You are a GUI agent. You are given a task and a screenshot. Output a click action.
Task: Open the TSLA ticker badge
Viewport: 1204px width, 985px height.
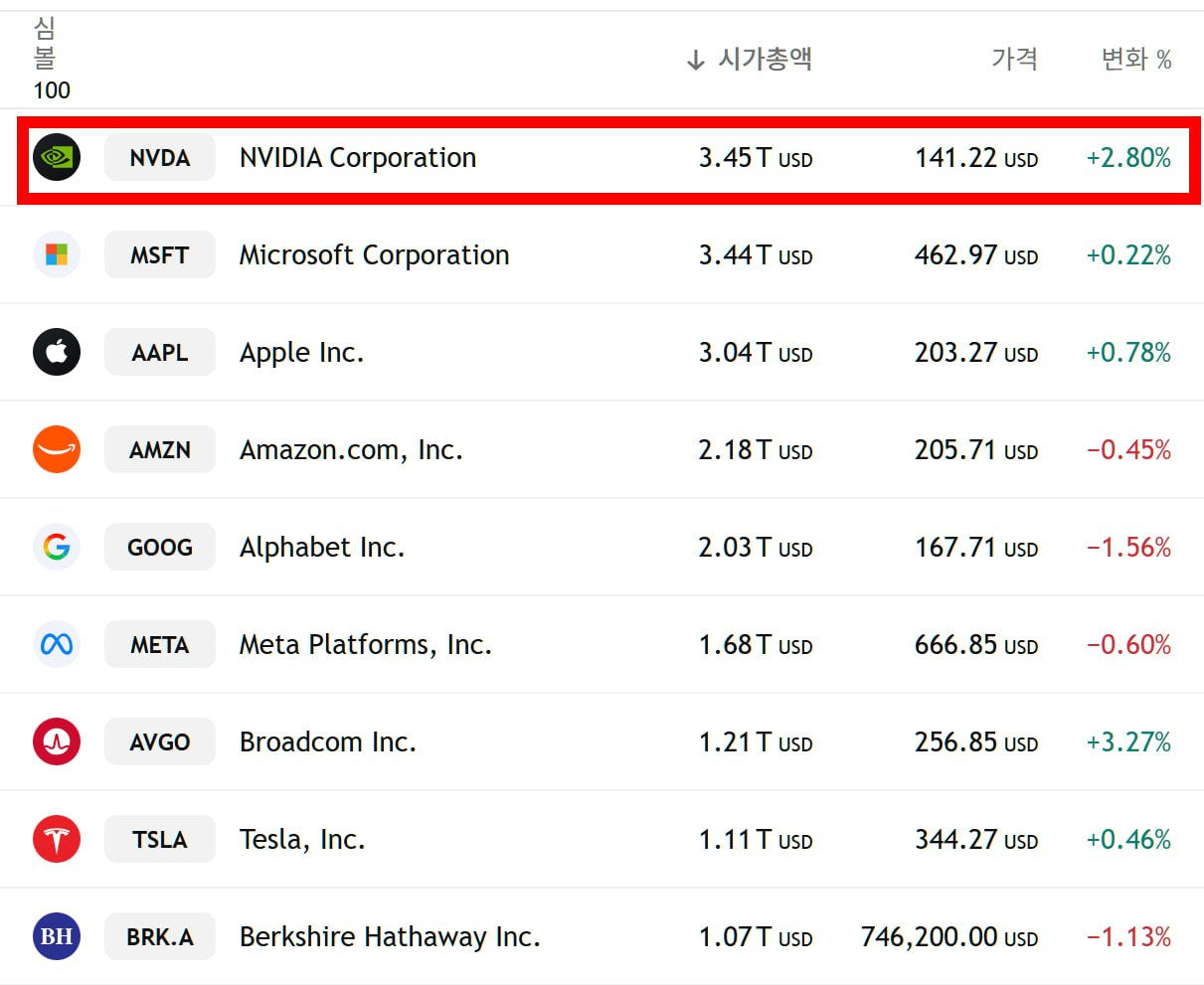point(160,839)
